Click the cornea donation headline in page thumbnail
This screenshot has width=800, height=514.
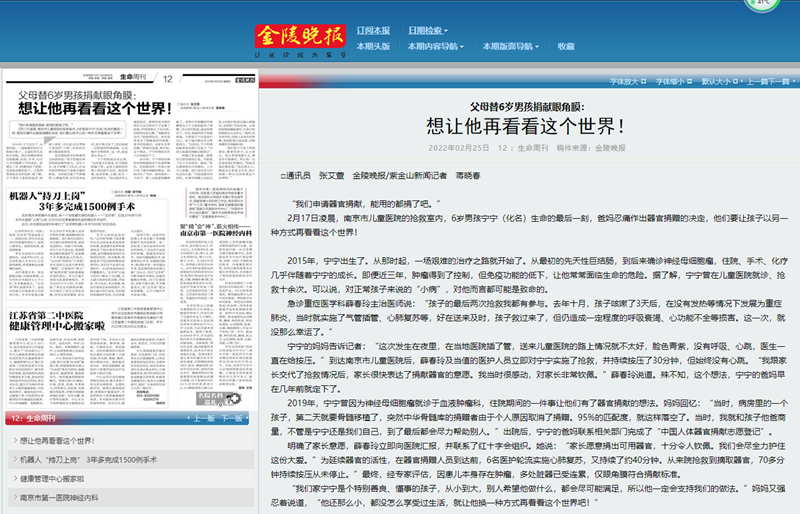tap(94, 104)
